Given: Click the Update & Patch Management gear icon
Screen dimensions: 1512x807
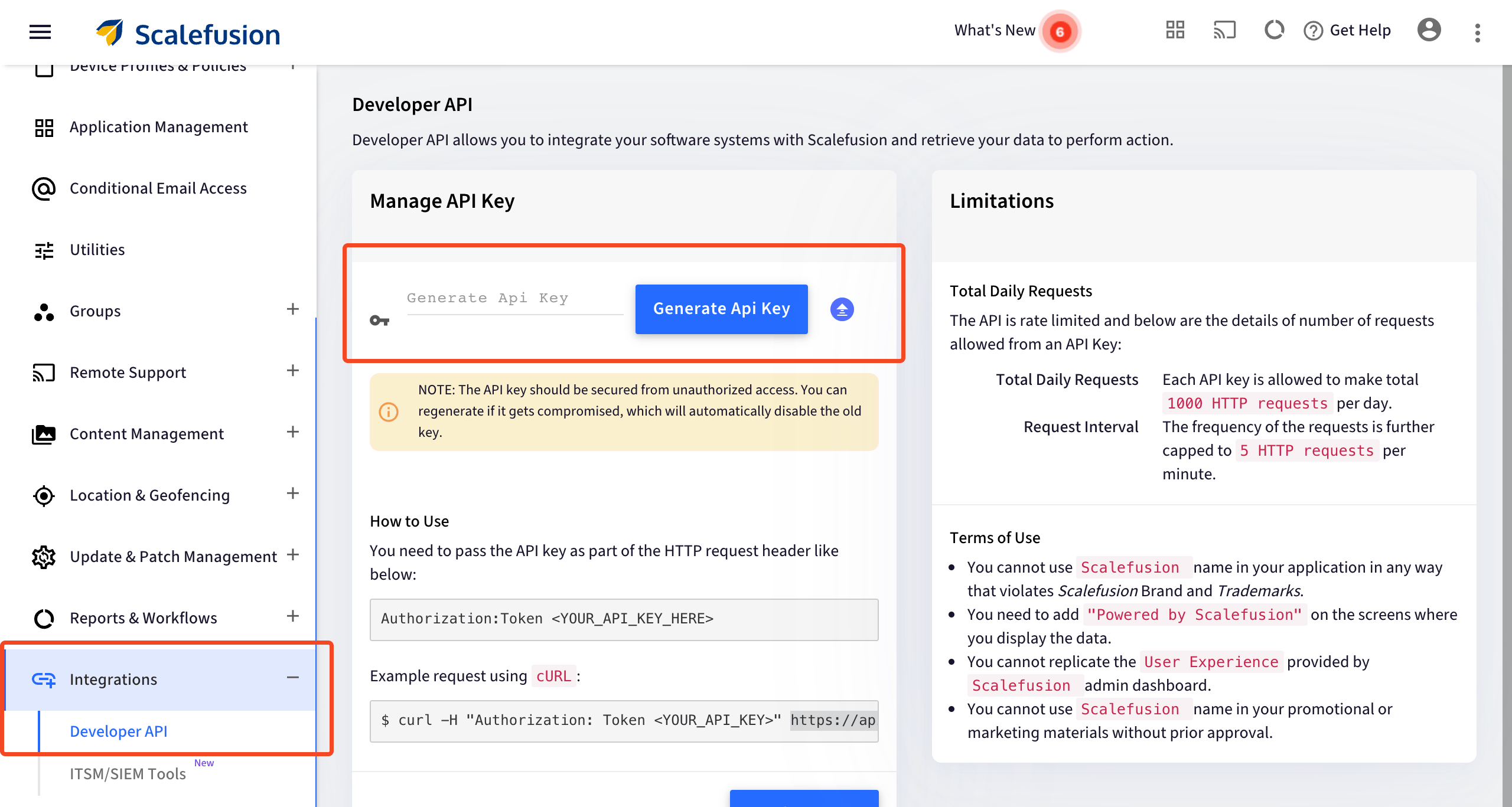Looking at the screenshot, I should point(44,557).
